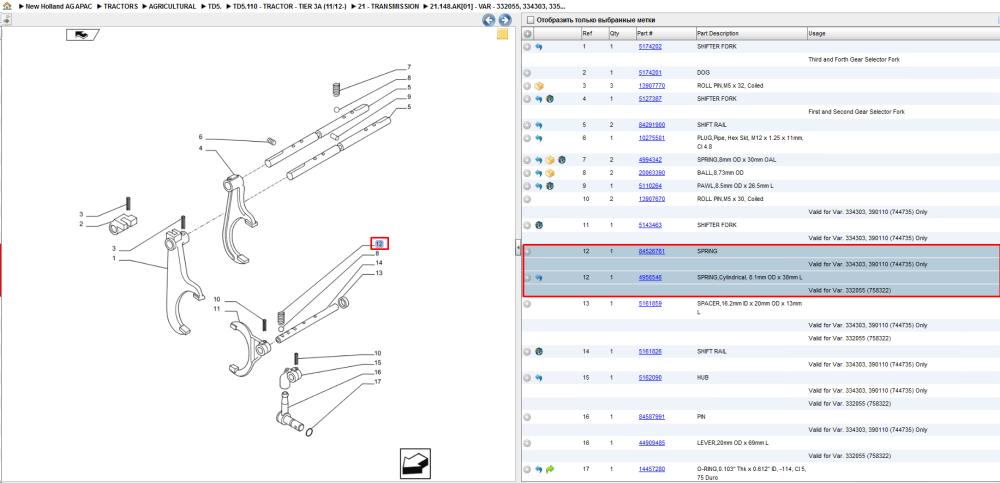Click the globe icon for SHIFT RAIL 5161826
This screenshot has width=1000, height=483.
[x=539, y=352]
